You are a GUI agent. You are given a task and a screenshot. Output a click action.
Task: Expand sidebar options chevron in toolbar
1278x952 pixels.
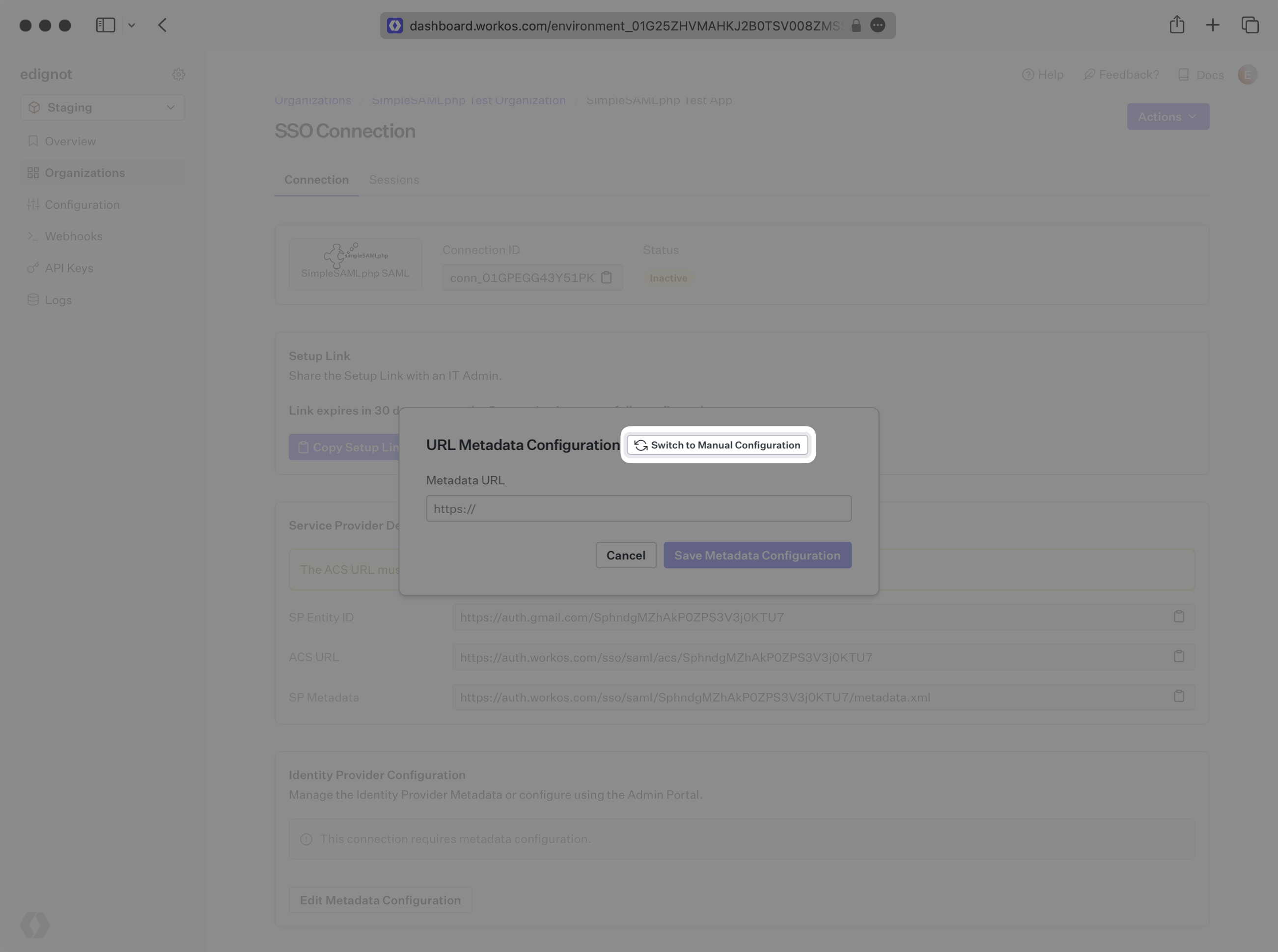pos(131,26)
